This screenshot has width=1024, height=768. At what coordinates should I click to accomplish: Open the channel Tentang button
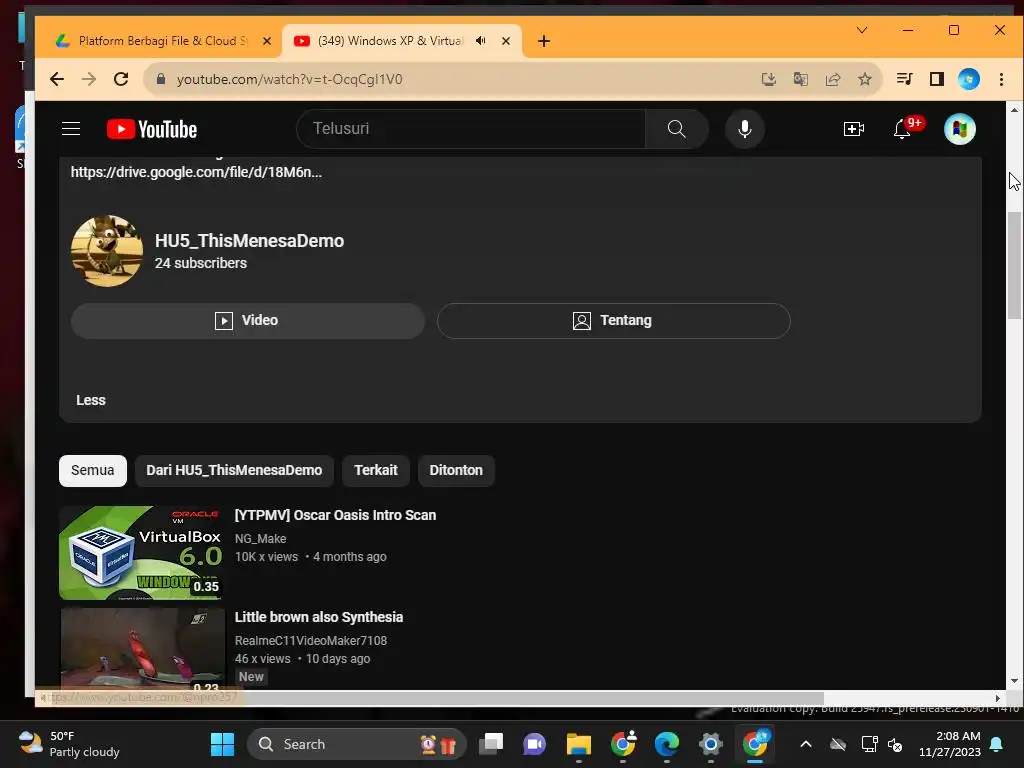613,320
